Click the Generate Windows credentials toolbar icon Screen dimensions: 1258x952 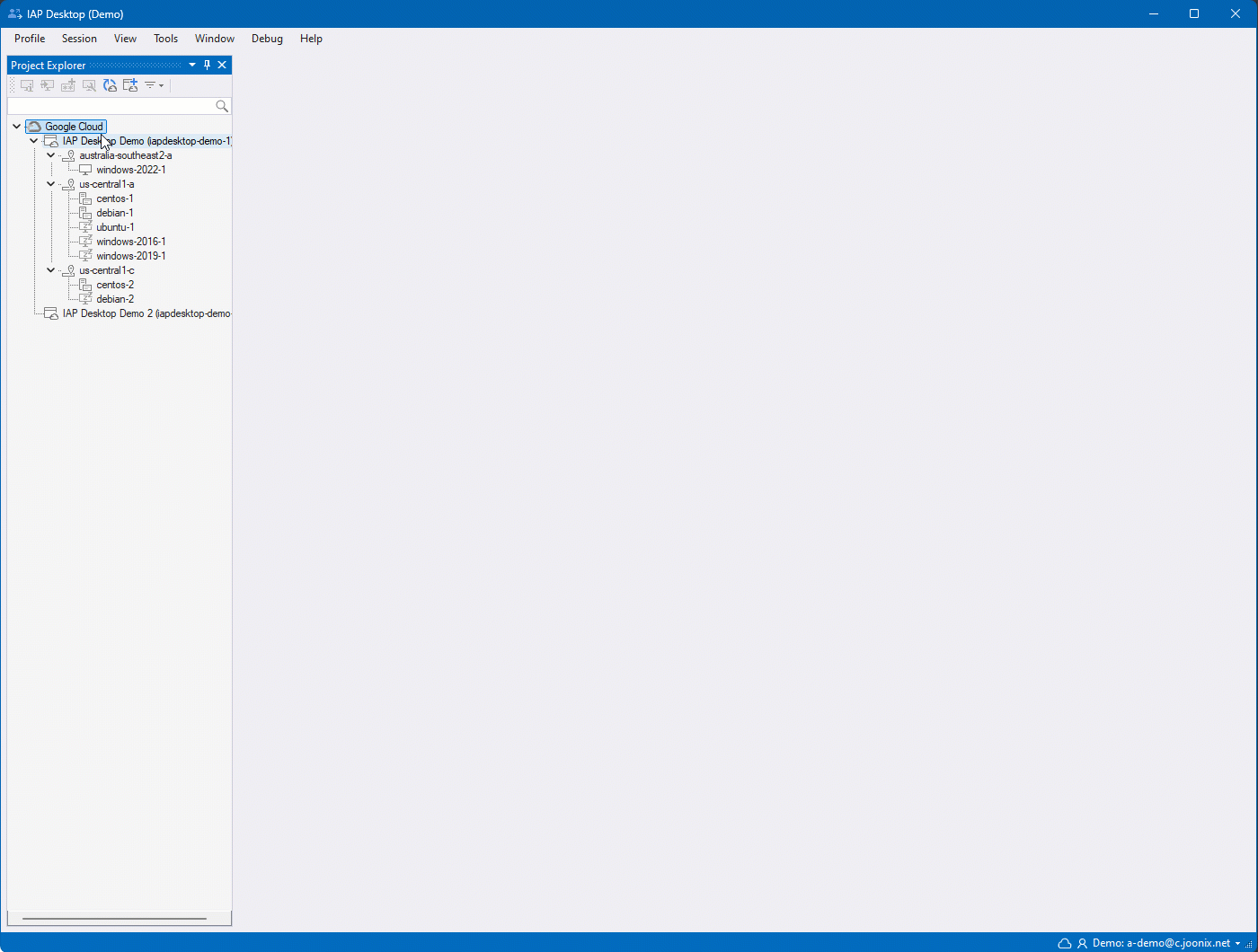click(68, 85)
